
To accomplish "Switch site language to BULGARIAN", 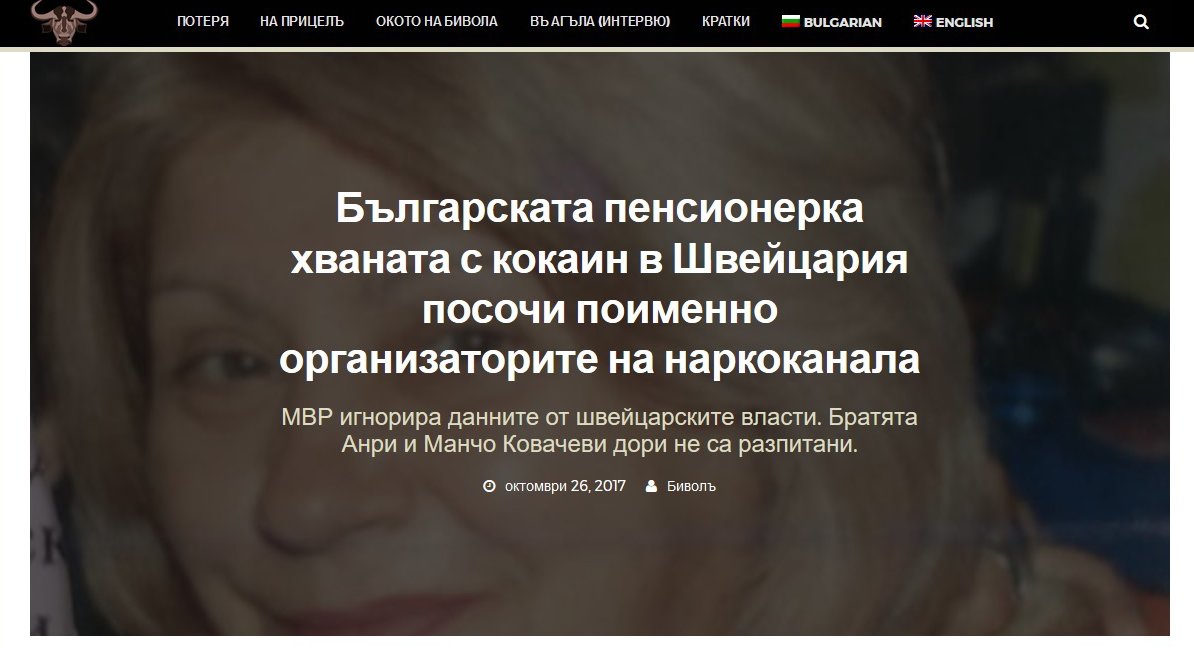I will [x=832, y=22].
